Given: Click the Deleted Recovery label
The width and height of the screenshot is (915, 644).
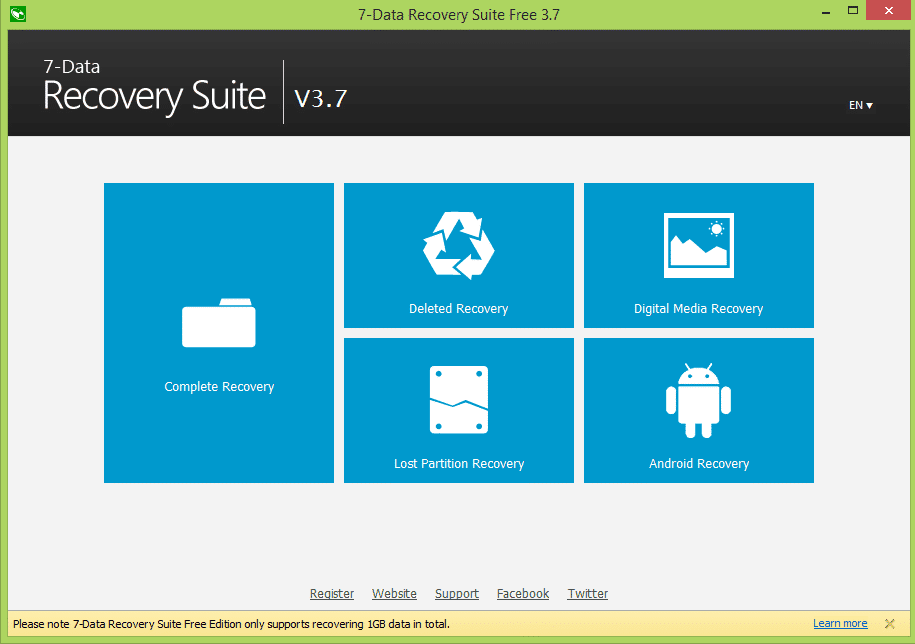Looking at the screenshot, I should pyautogui.click(x=459, y=309).
